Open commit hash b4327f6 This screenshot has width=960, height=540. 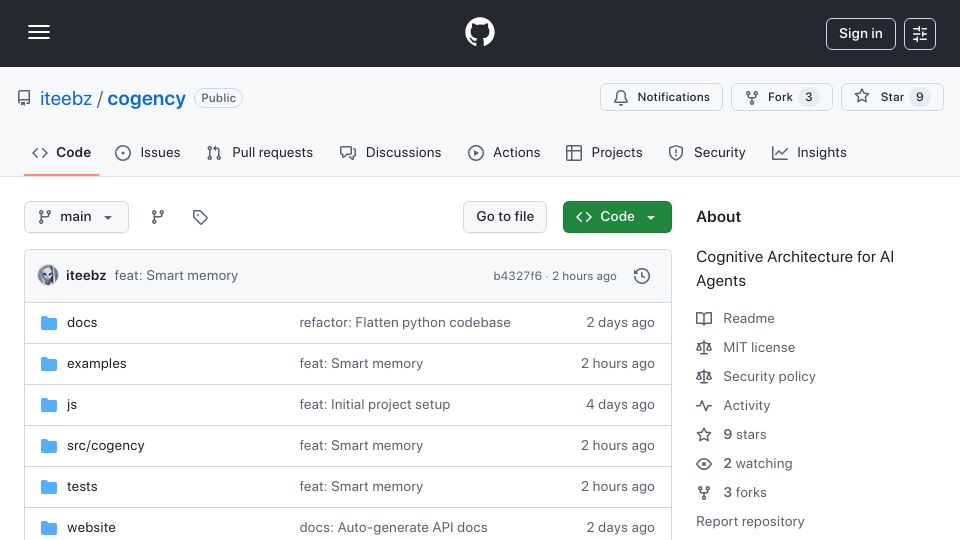coord(517,276)
